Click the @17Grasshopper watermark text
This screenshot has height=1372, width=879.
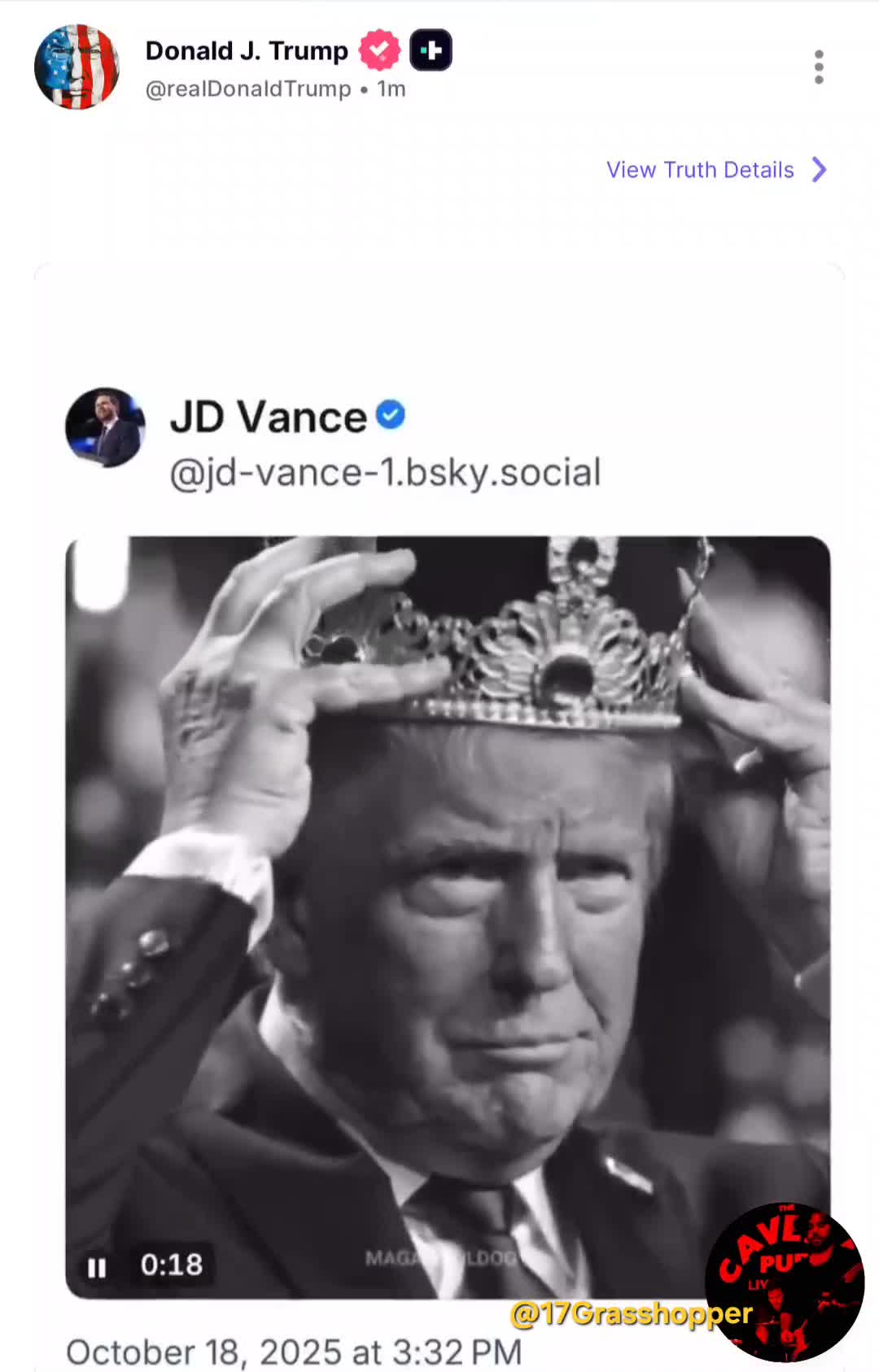tap(631, 1313)
